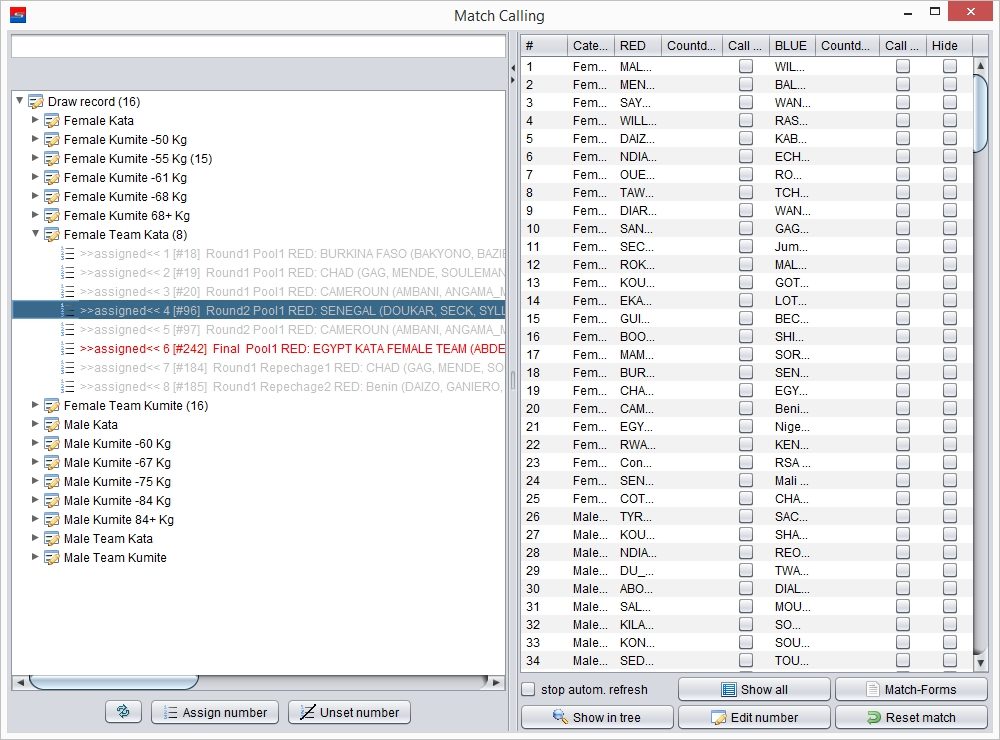Image resolution: width=1000 pixels, height=740 pixels.
Task: Click the Assign number button
Action: pyautogui.click(x=215, y=712)
